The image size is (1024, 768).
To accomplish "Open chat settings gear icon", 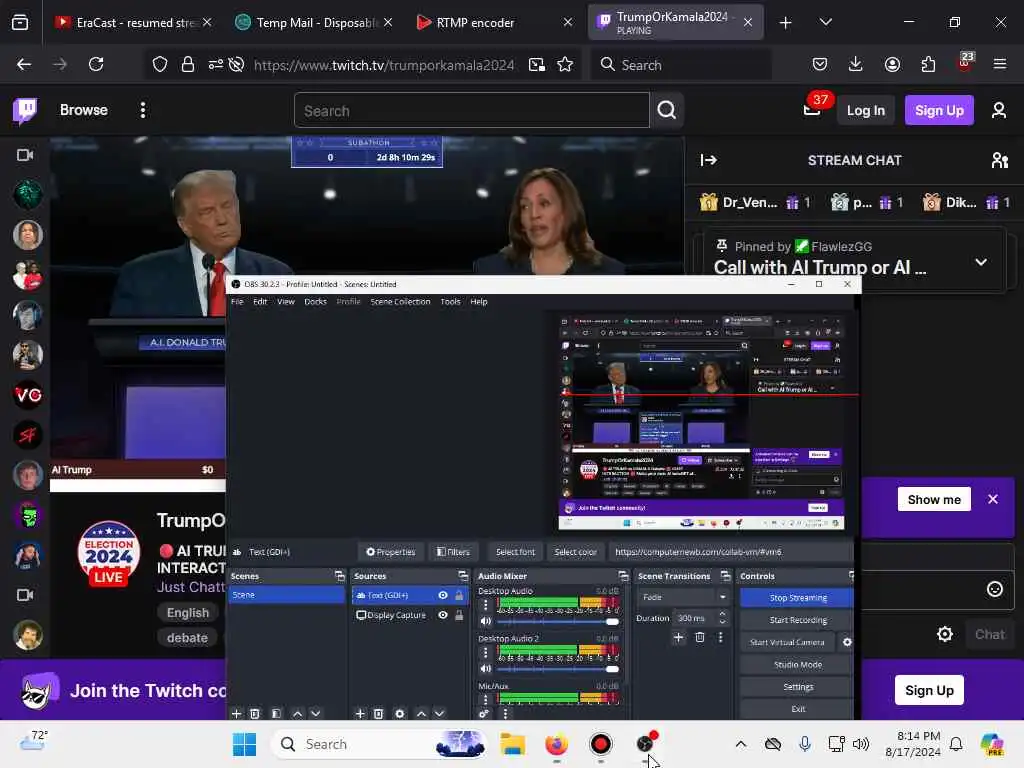I will click(x=944, y=634).
